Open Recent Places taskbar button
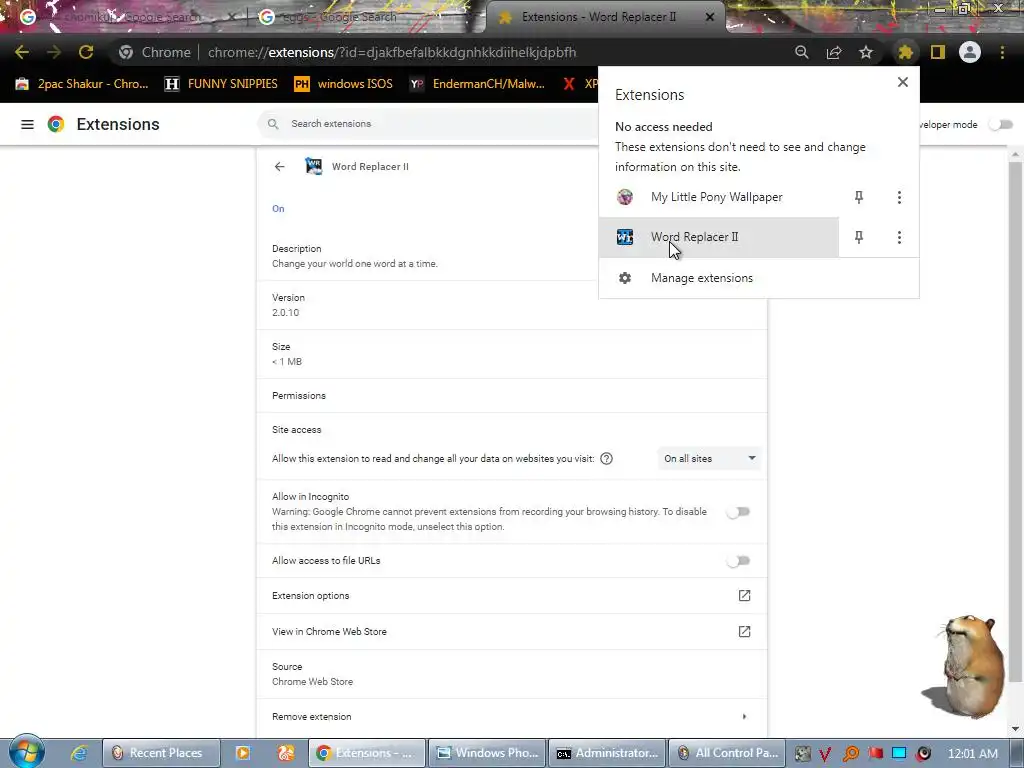The width and height of the screenshot is (1024, 768). [160, 753]
